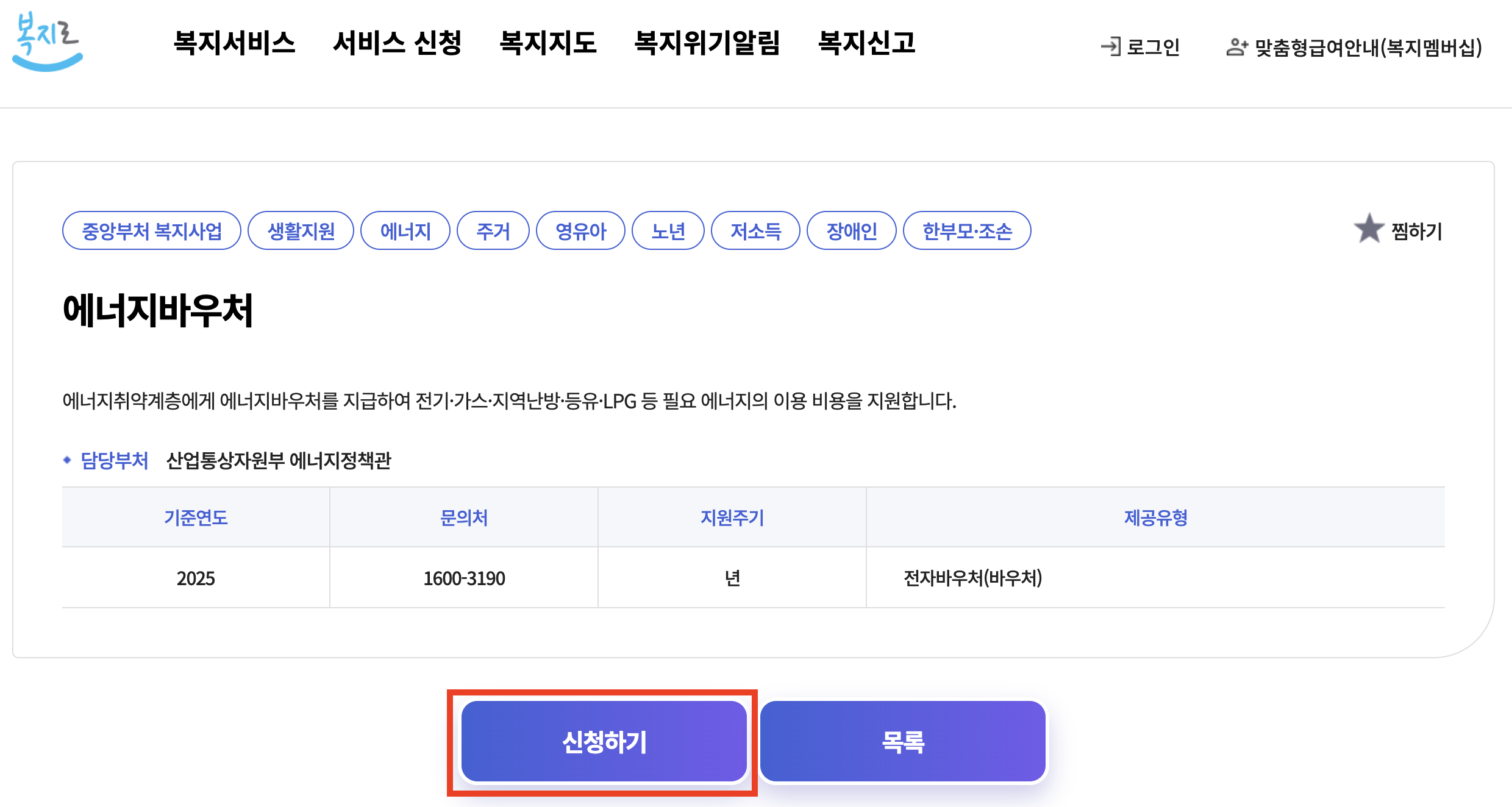Open 맞춤형급여안내(복지멤버십) link

coord(1368,47)
